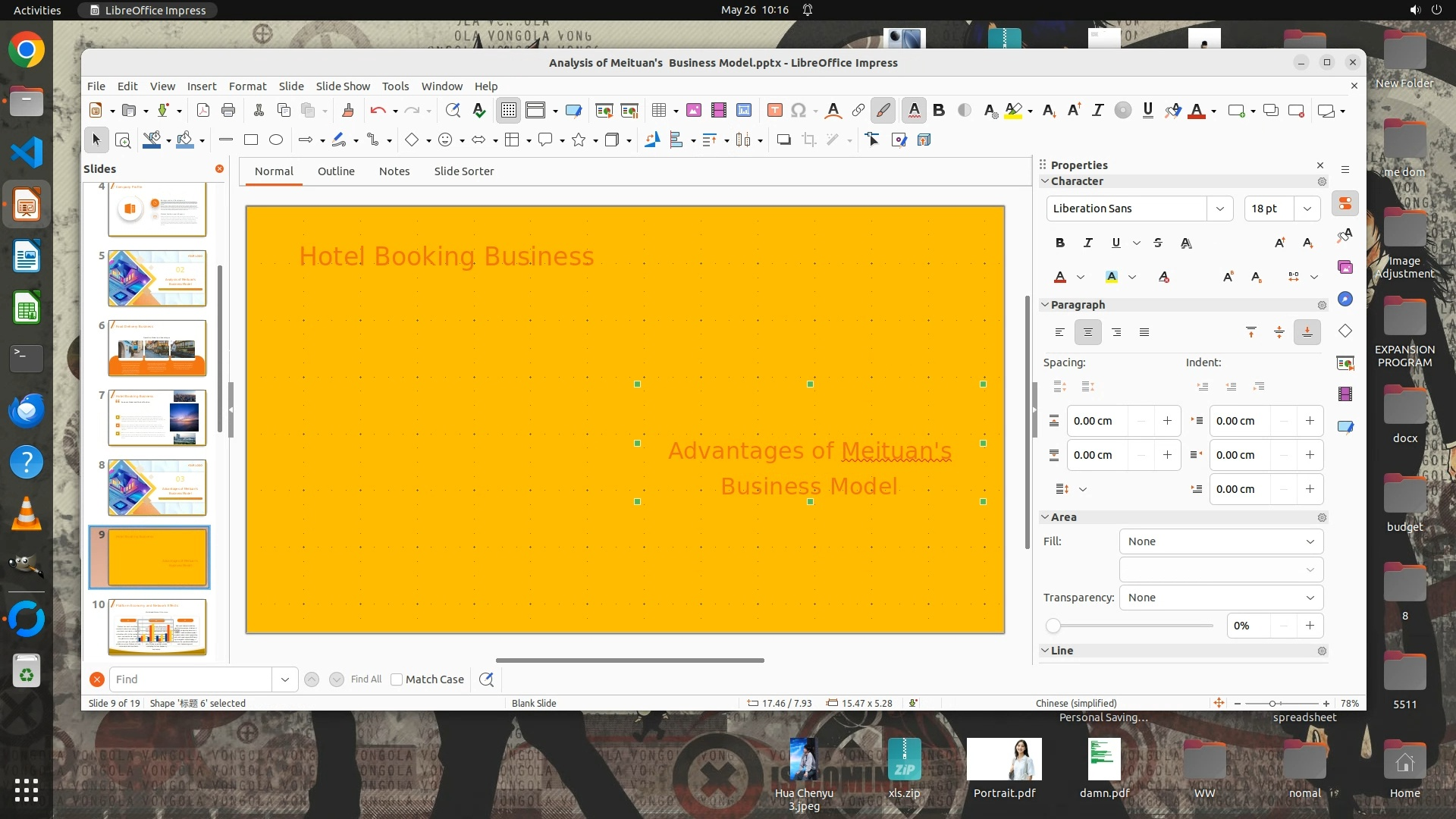Click the Strikethrough icon in Character panel

click(1158, 243)
